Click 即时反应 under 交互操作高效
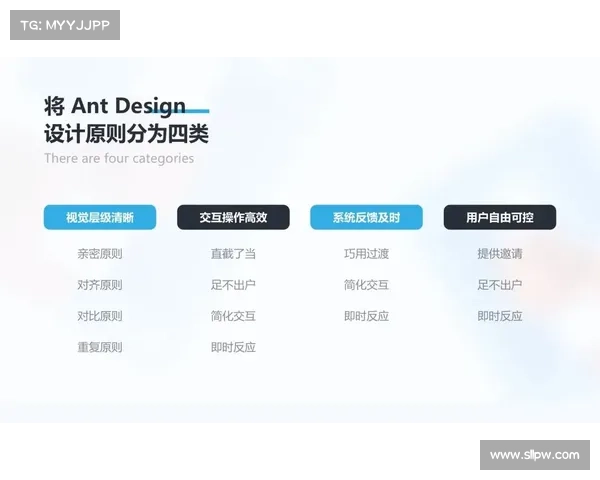This screenshot has height=480, width=600. (233, 347)
